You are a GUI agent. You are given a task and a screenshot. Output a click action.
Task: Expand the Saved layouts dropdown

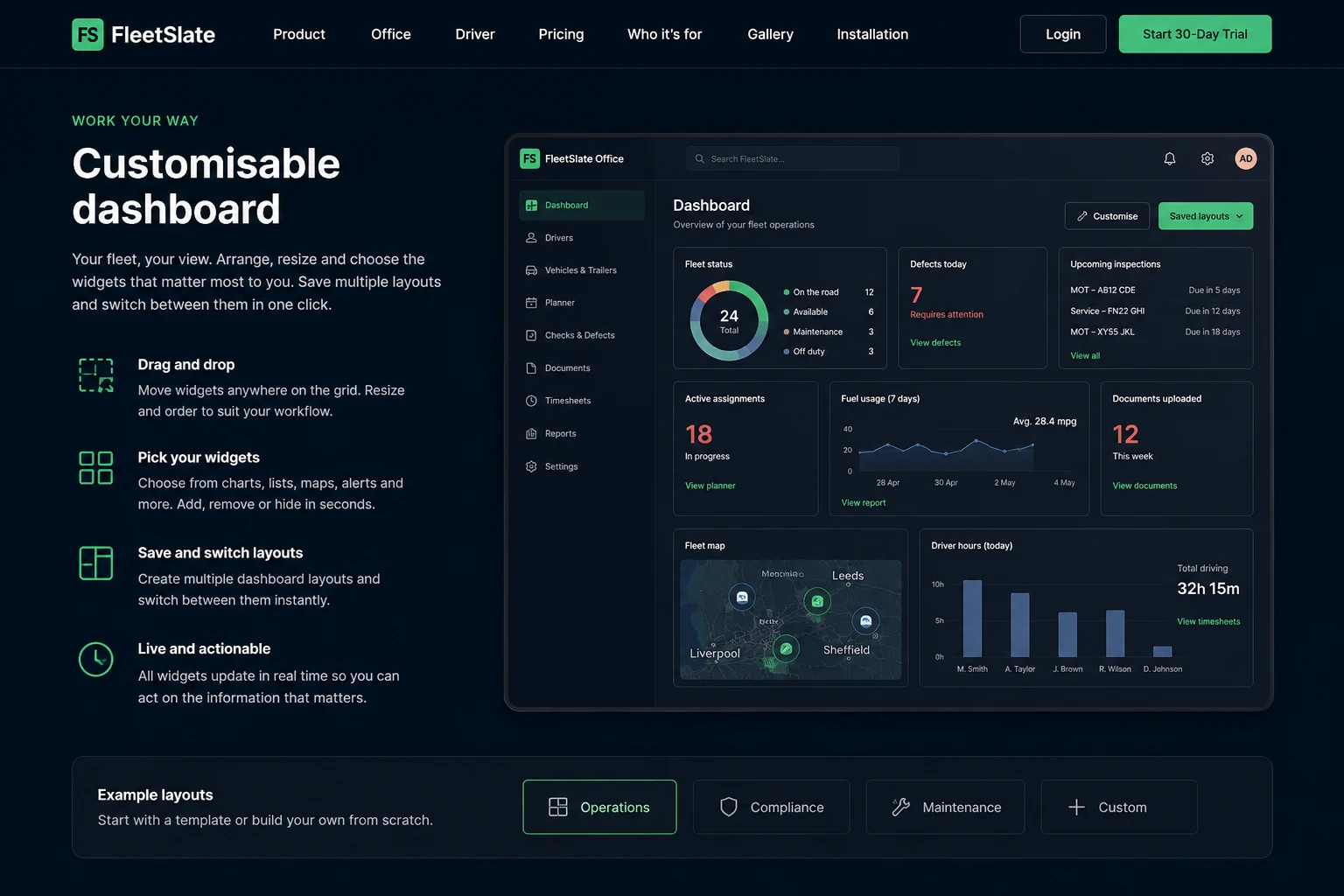1206,216
